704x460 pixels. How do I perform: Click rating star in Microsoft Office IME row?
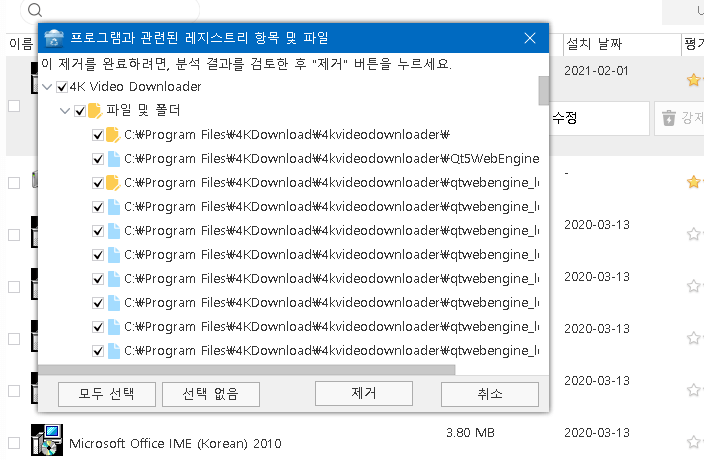[x=693, y=442]
